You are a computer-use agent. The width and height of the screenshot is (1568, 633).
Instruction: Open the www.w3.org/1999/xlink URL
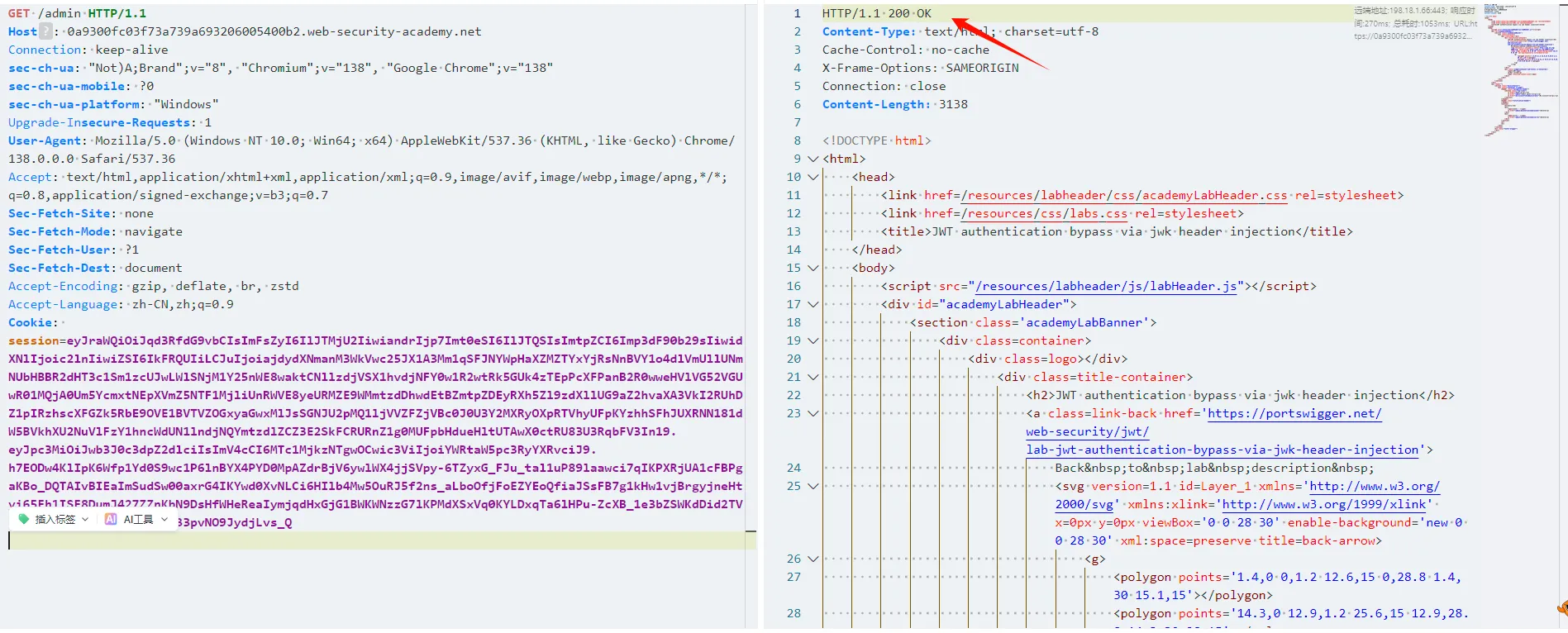tap(1324, 504)
